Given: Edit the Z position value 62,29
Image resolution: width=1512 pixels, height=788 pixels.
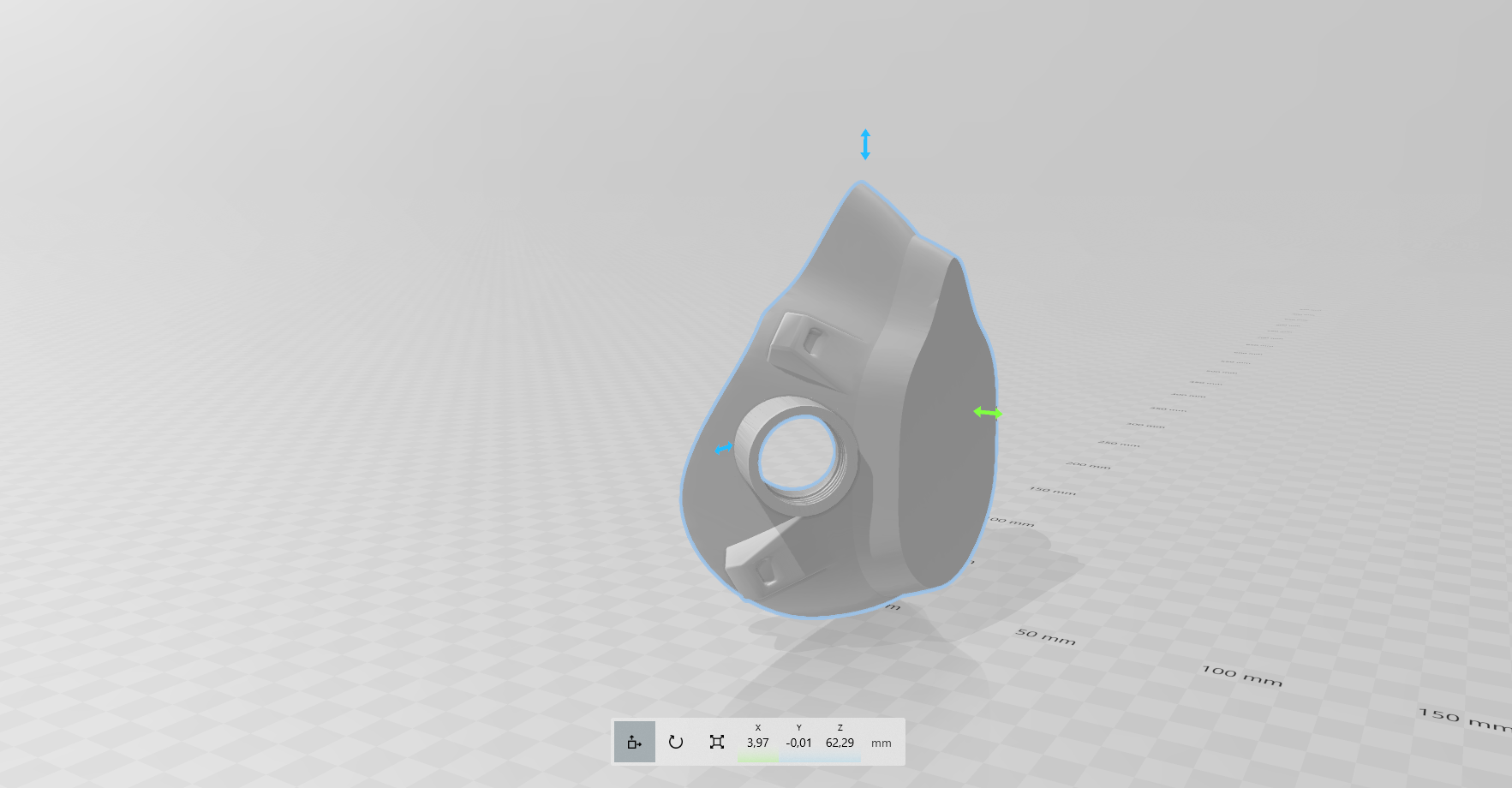Looking at the screenshot, I should coord(840,743).
